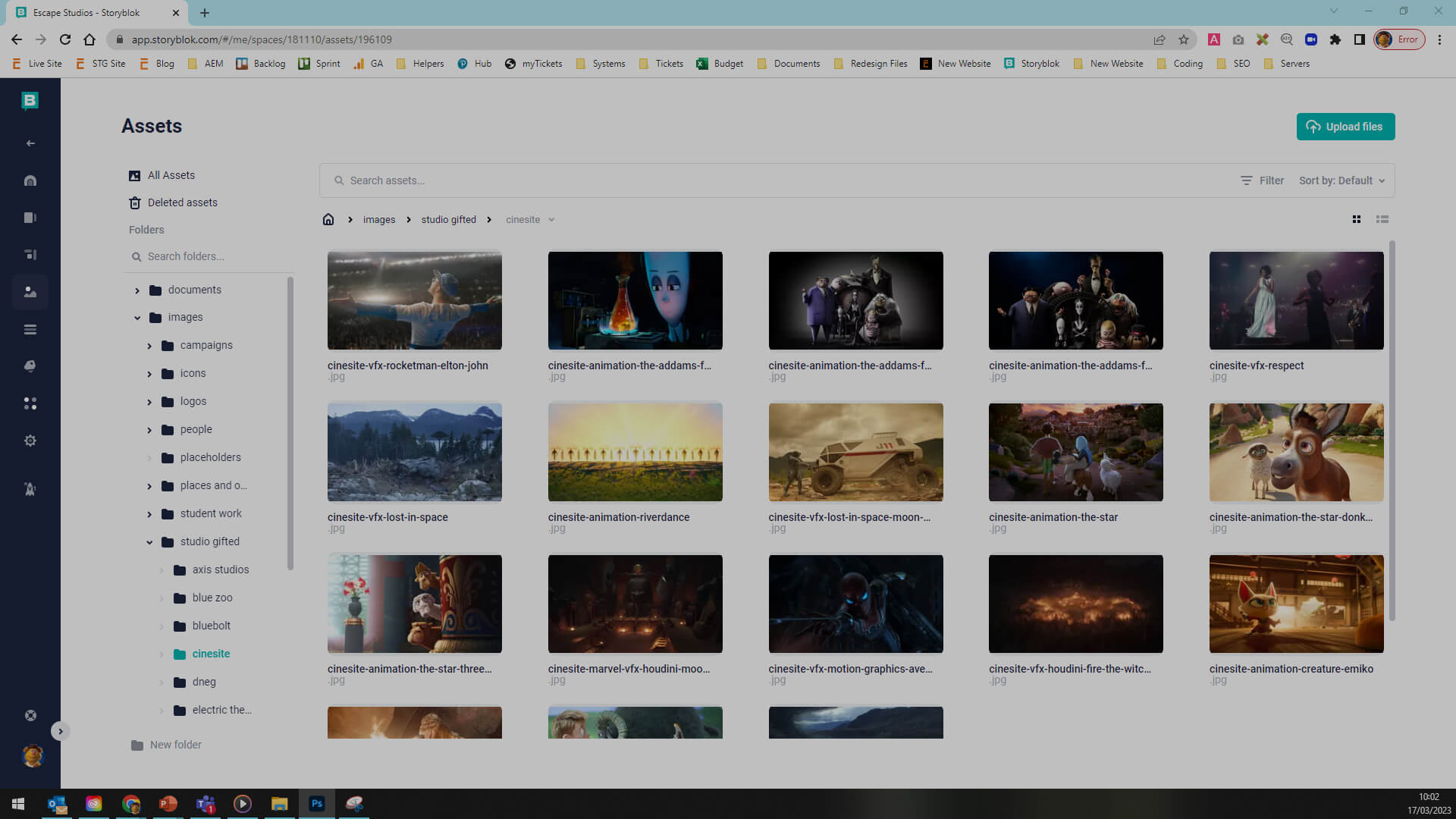Click the folder tree scrollbar

[290, 423]
